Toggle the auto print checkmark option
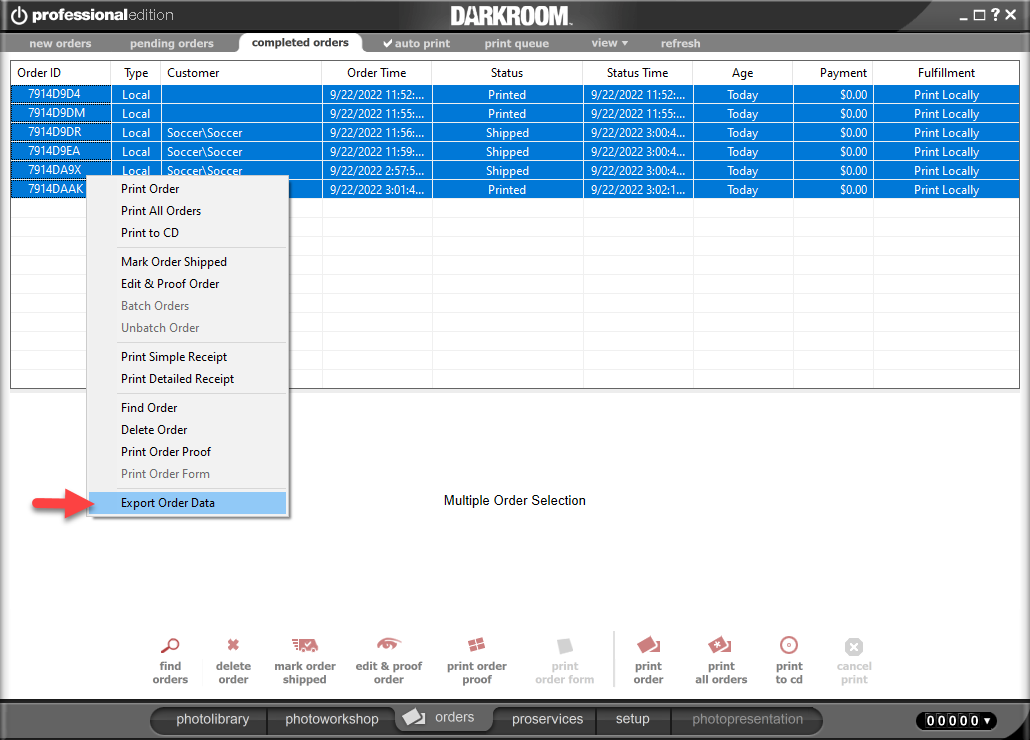Screen dimensions: 1030x740 click(416, 43)
